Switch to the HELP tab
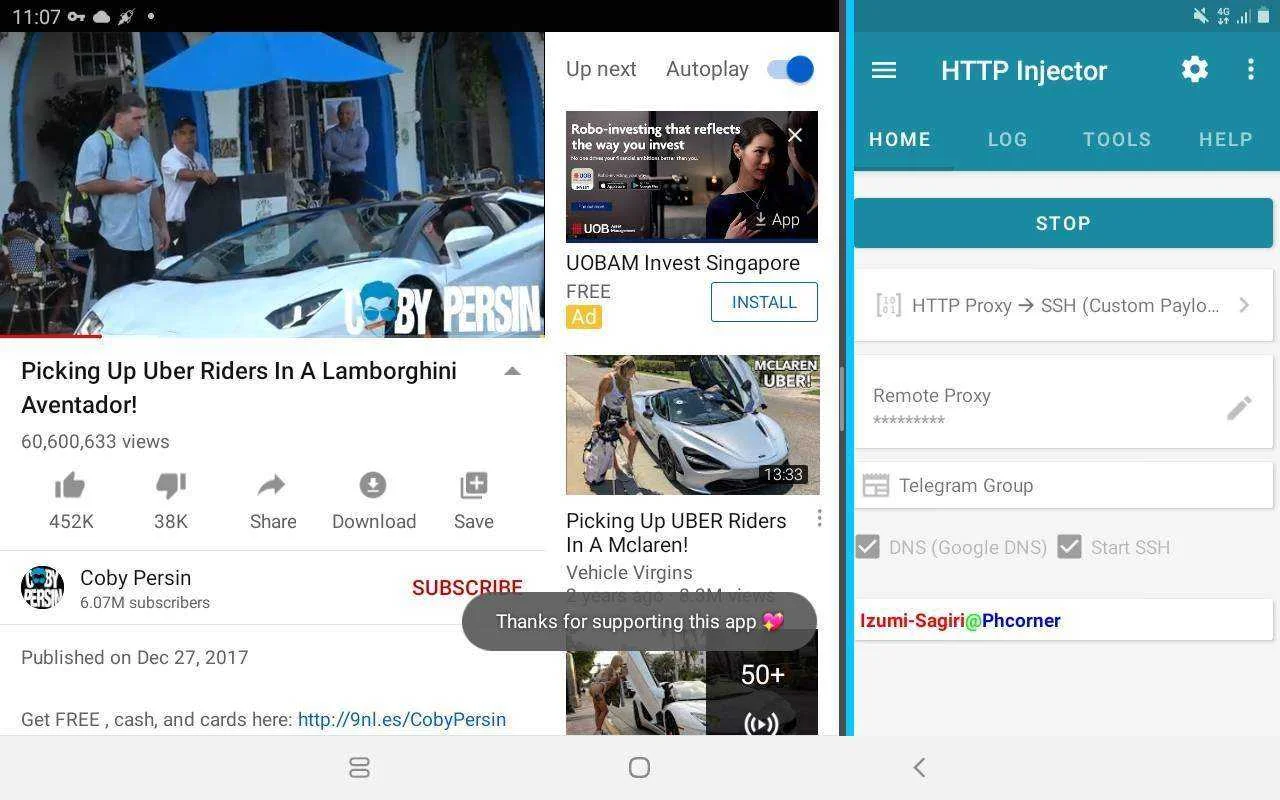Image resolution: width=1280 pixels, height=800 pixels. [1226, 140]
